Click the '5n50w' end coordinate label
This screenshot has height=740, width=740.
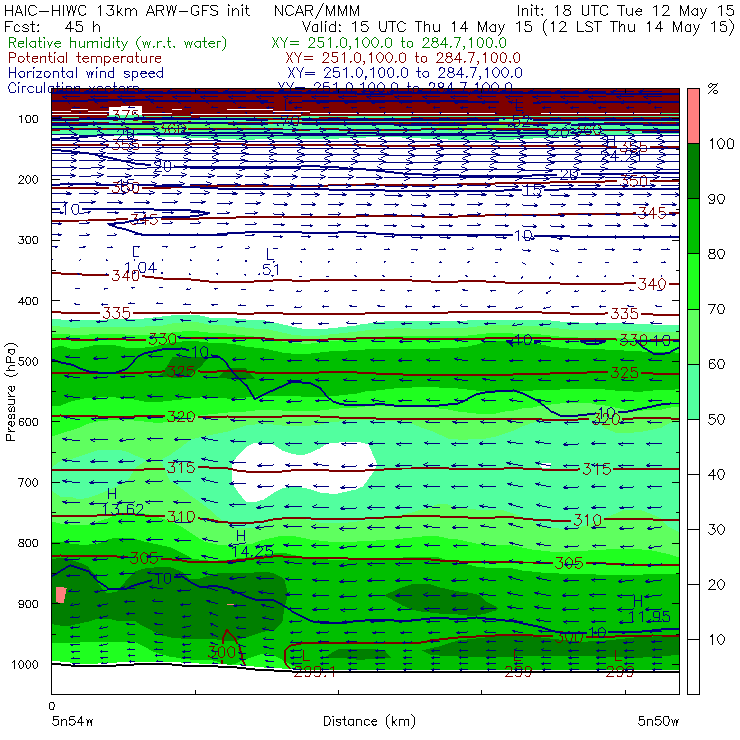(658, 721)
